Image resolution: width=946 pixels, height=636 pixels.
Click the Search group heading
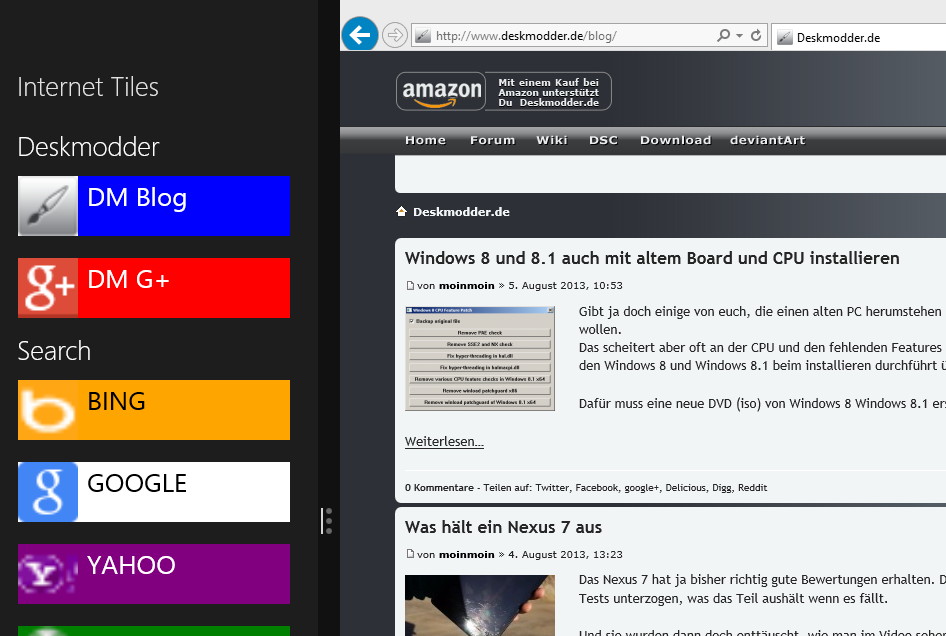(x=54, y=351)
